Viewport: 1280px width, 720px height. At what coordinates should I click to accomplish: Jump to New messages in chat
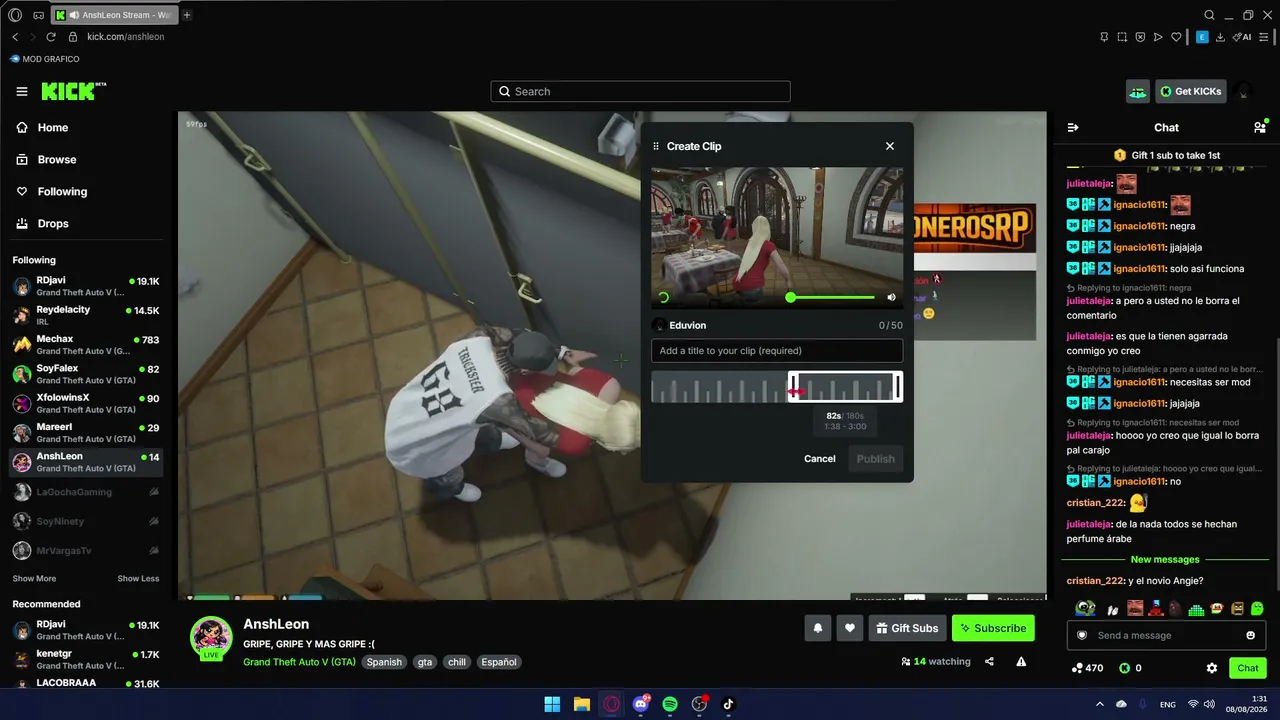[x=1165, y=560]
